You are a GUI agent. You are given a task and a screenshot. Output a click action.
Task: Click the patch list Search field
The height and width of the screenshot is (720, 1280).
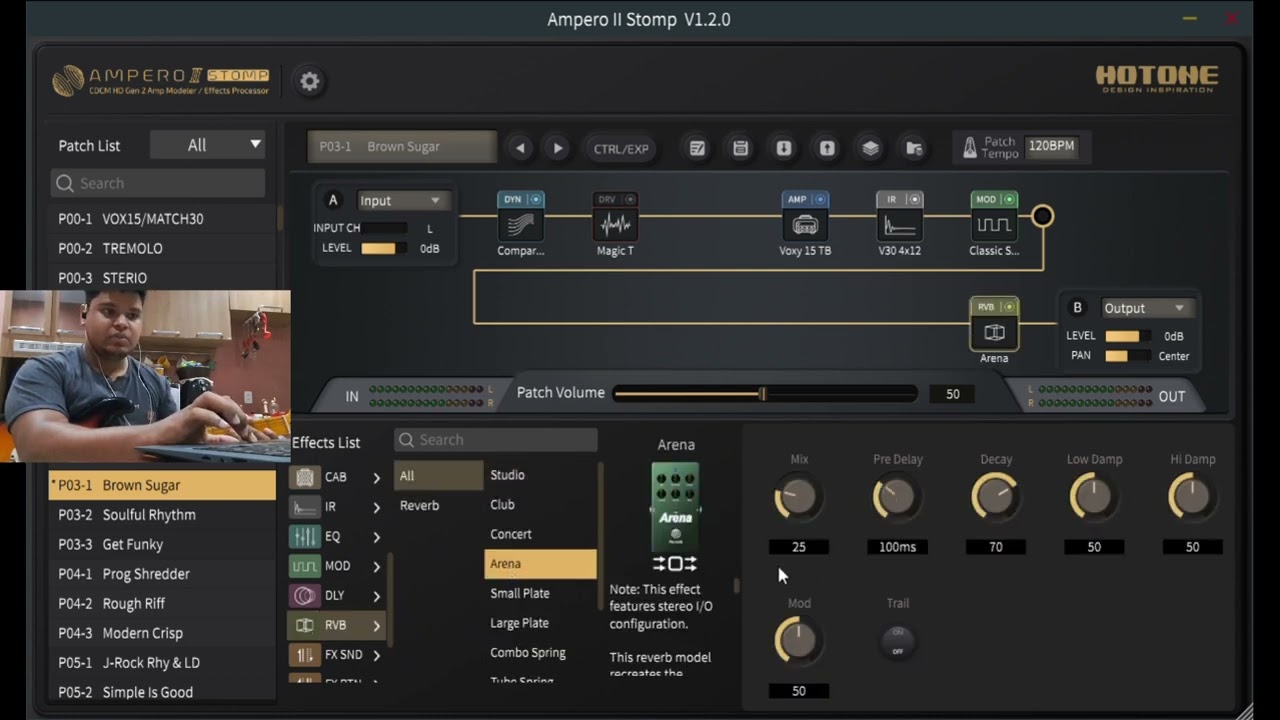pyautogui.click(x=158, y=183)
